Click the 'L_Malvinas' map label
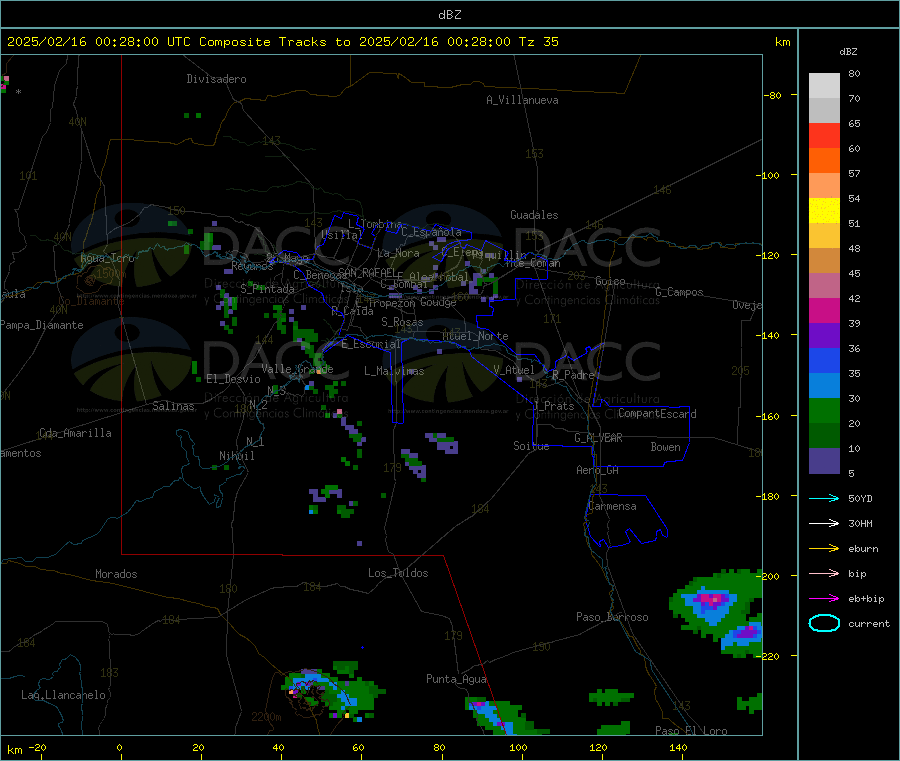This screenshot has height=761, width=900. 394,371
